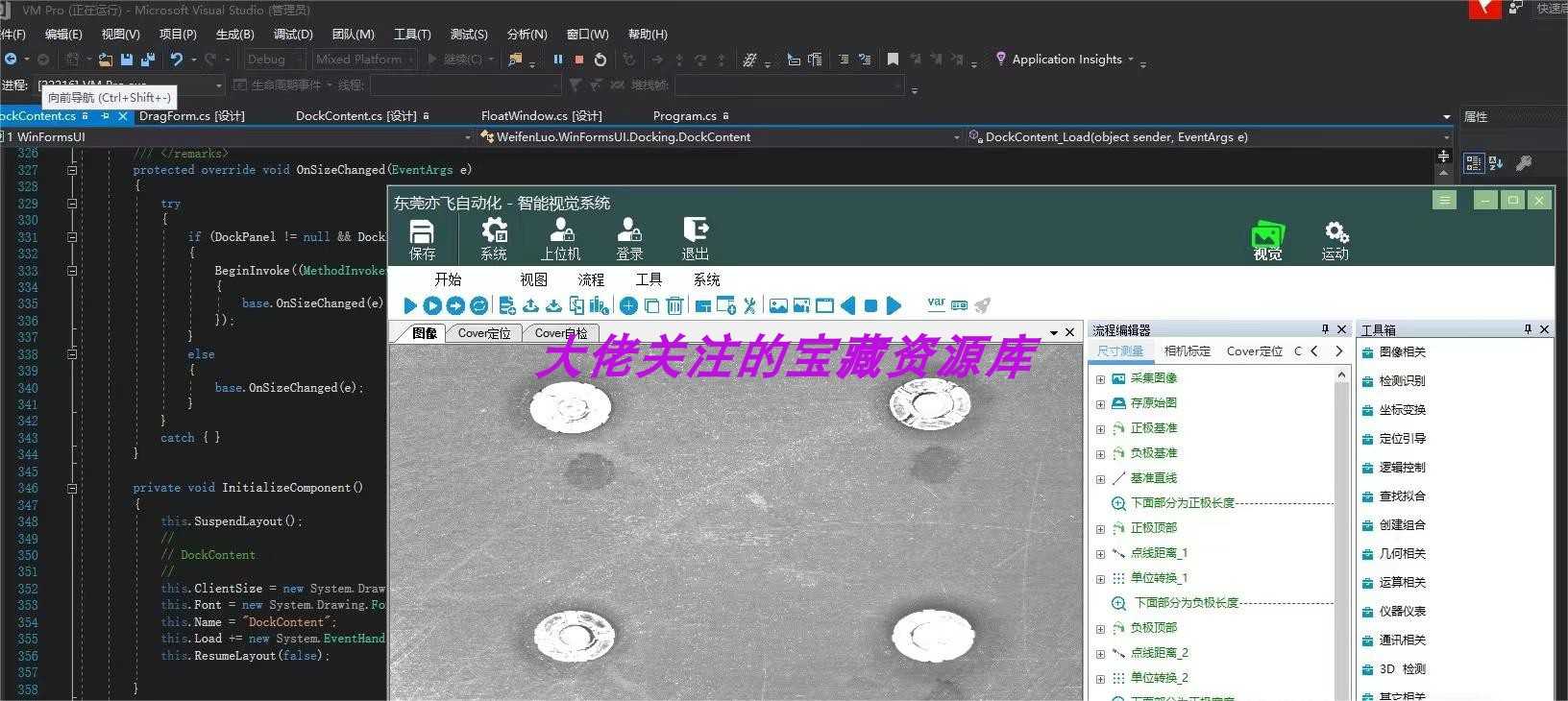Click the var variables icon

point(937,303)
